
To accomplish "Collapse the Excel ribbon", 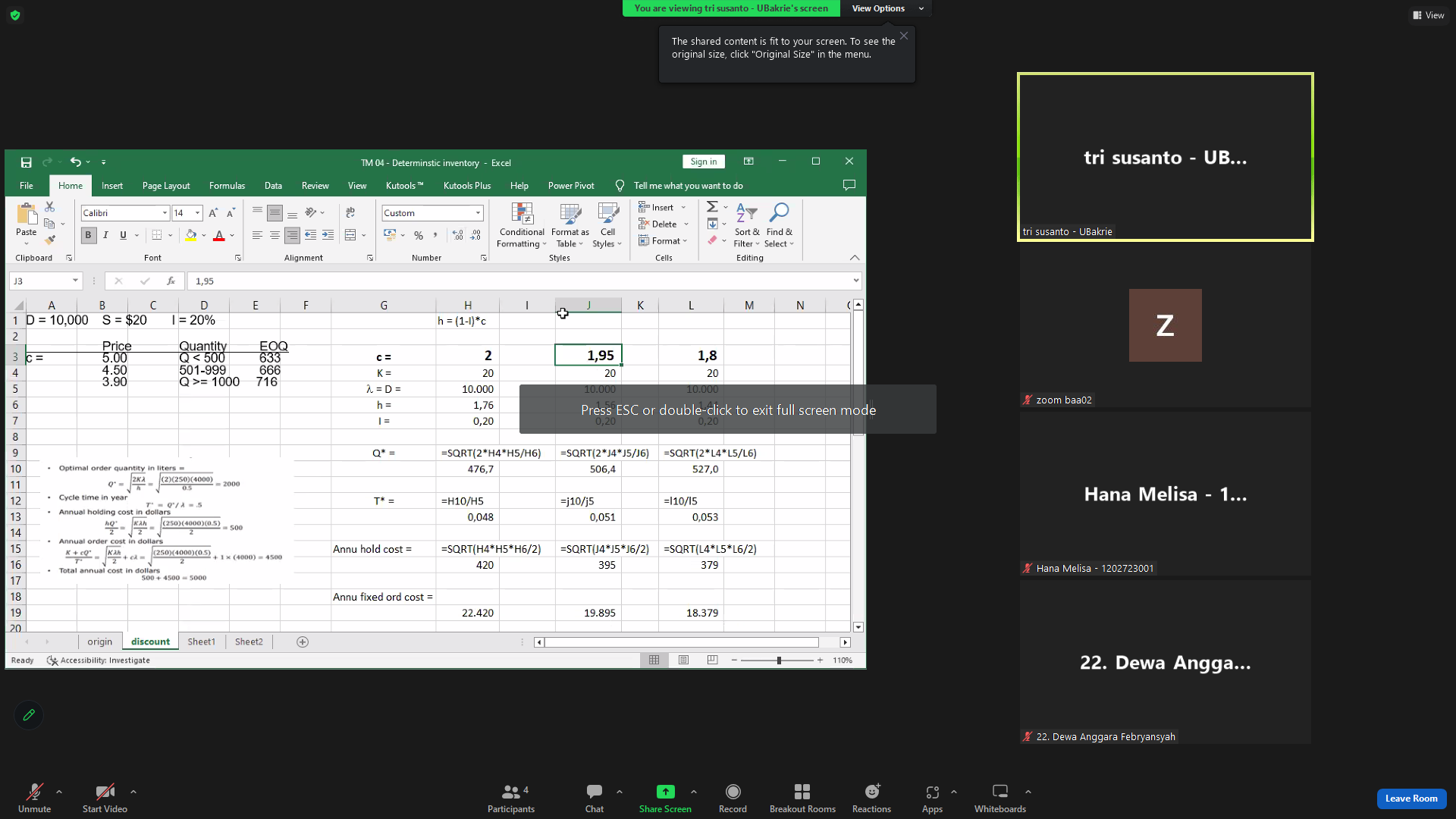I will (855, 258).
